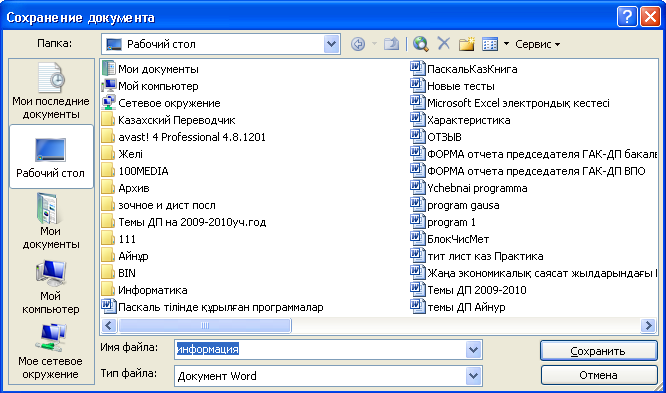
Task: Select the Темы ДП 2009-2010 document
Action: tap(468, 290)
